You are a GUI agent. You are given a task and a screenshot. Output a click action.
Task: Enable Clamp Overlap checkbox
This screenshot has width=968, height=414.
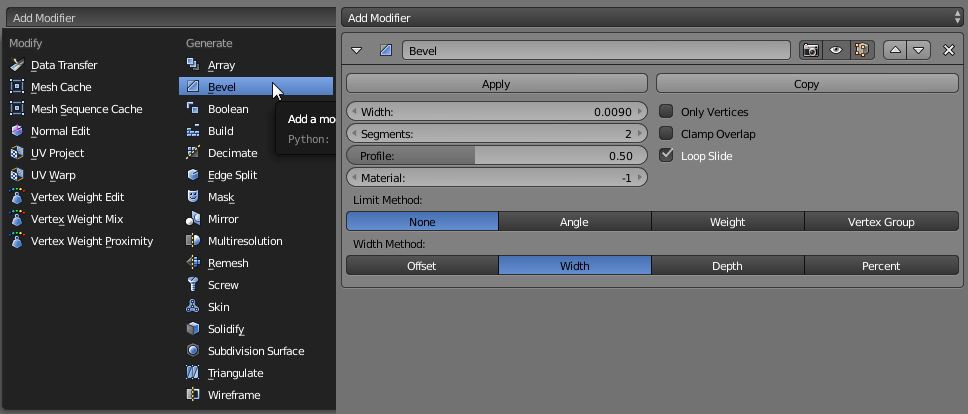click(x=667, y=134)
